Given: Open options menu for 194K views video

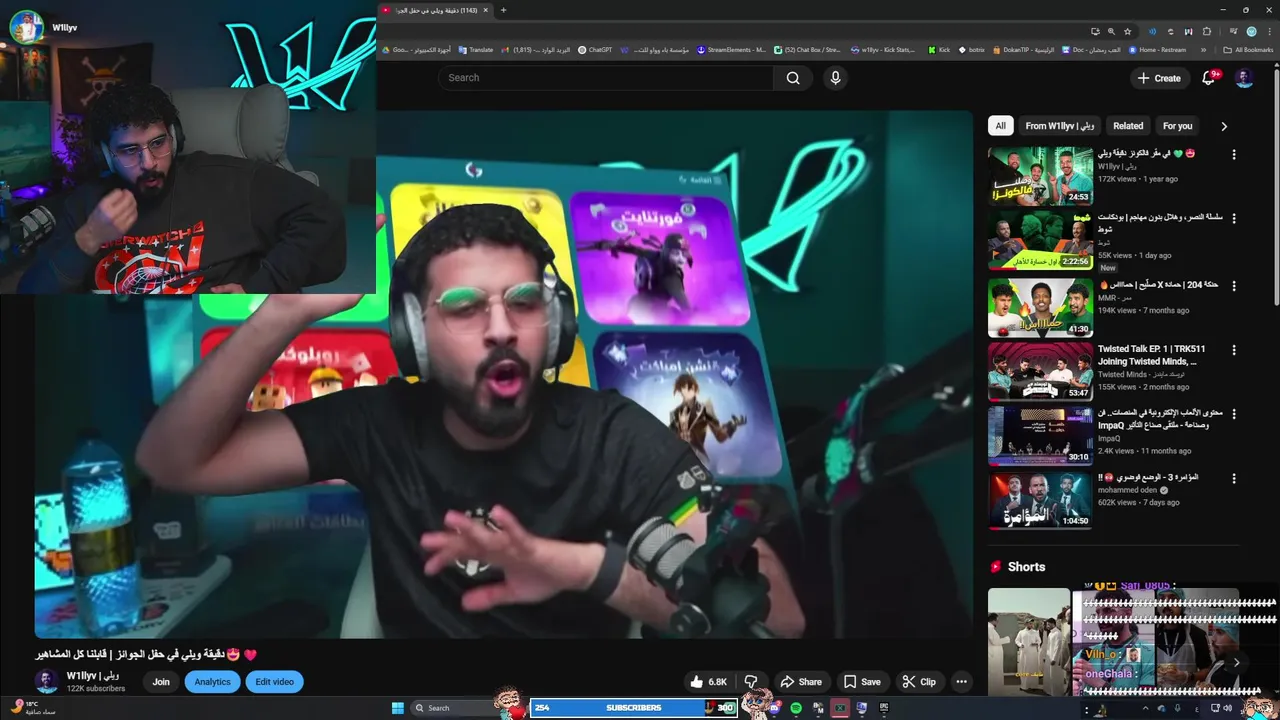Looking at the screenshot, I should pyautogui.click(x=1234, y=286).
